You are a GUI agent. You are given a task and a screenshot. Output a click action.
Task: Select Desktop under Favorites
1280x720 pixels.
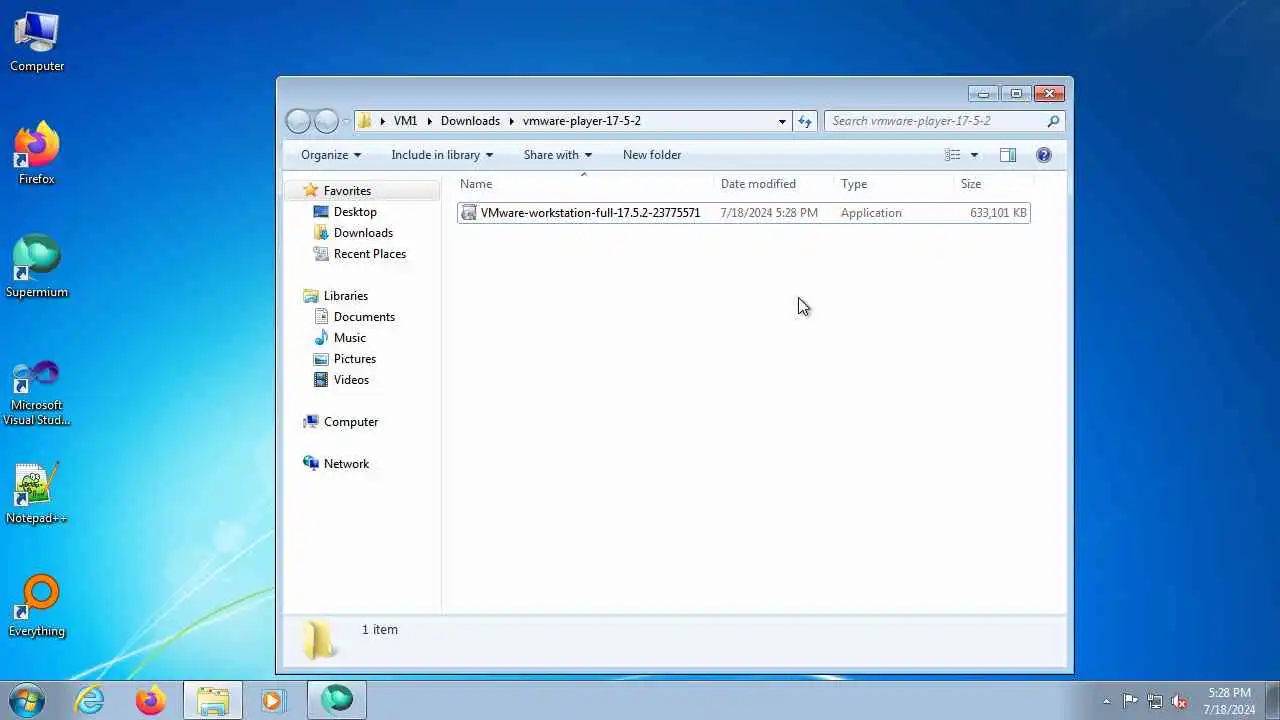click(x=355, y=212)
